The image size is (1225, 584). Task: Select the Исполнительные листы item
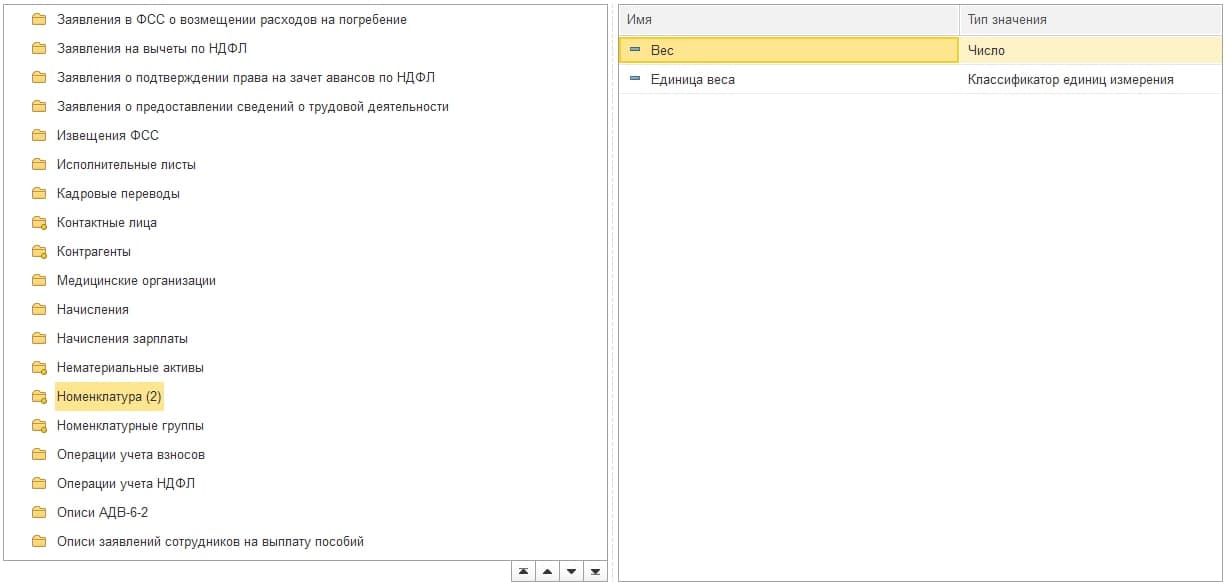[x=126, y=165]
